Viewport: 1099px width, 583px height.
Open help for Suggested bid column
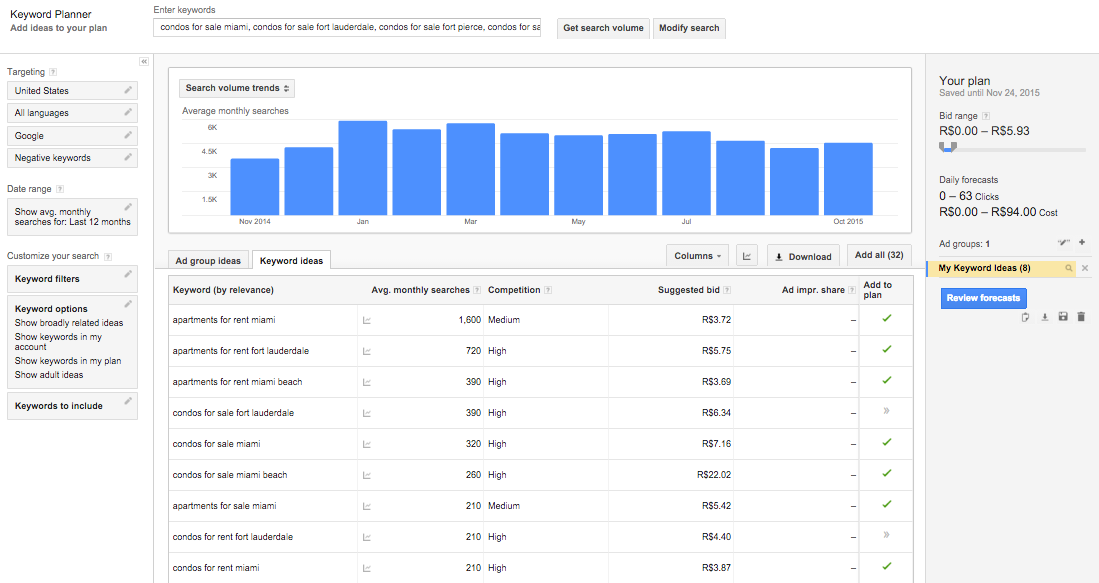pyautogui.click(x=728, y=290)
